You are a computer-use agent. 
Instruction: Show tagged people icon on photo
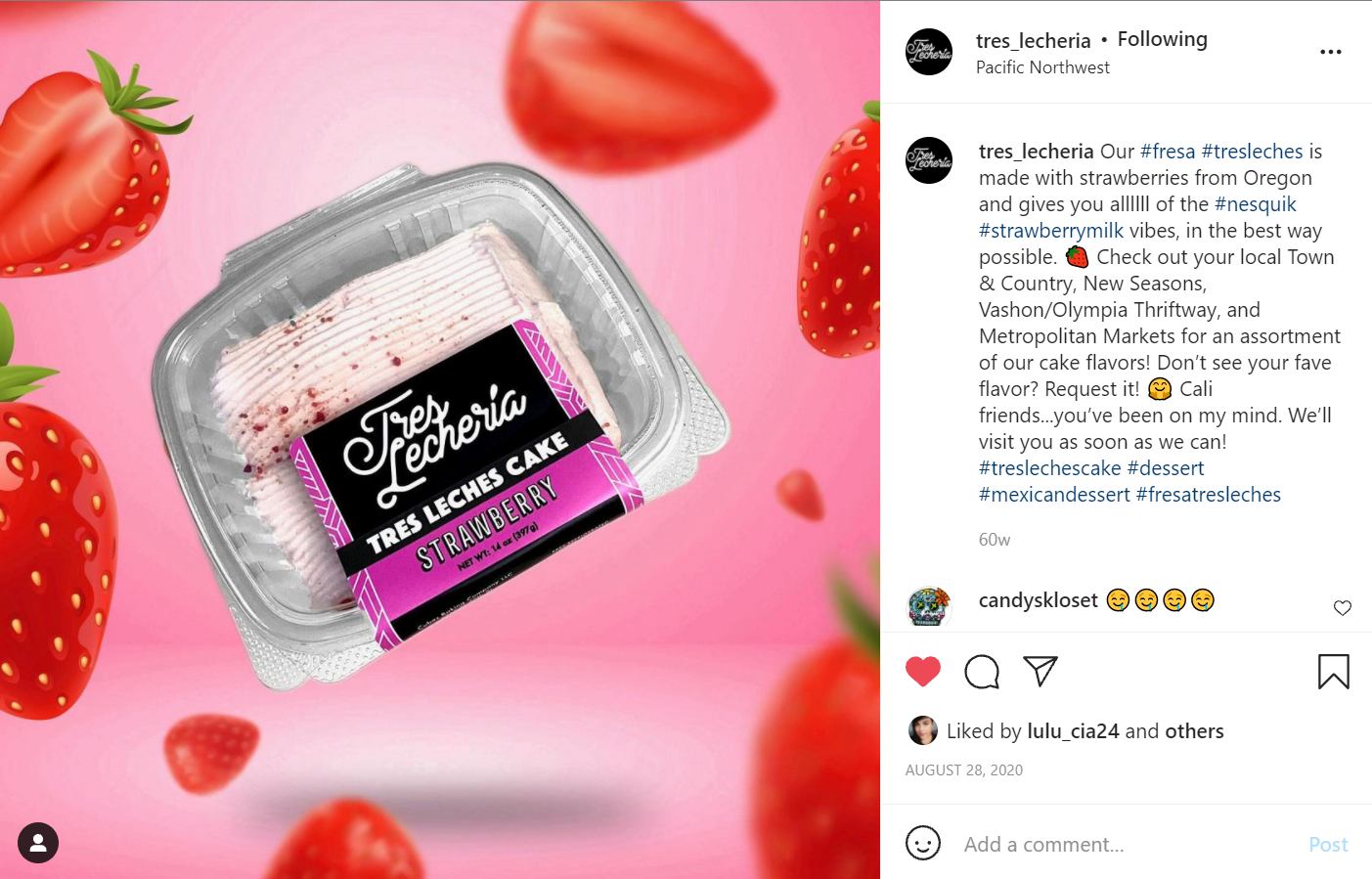click(38, 843)
